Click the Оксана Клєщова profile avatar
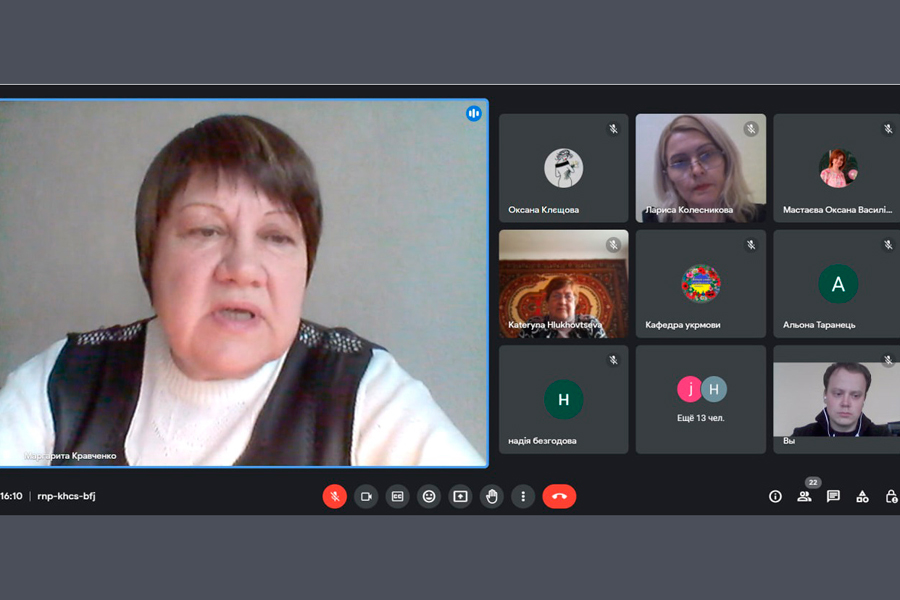The image size is (900, 600). (564, 168)
